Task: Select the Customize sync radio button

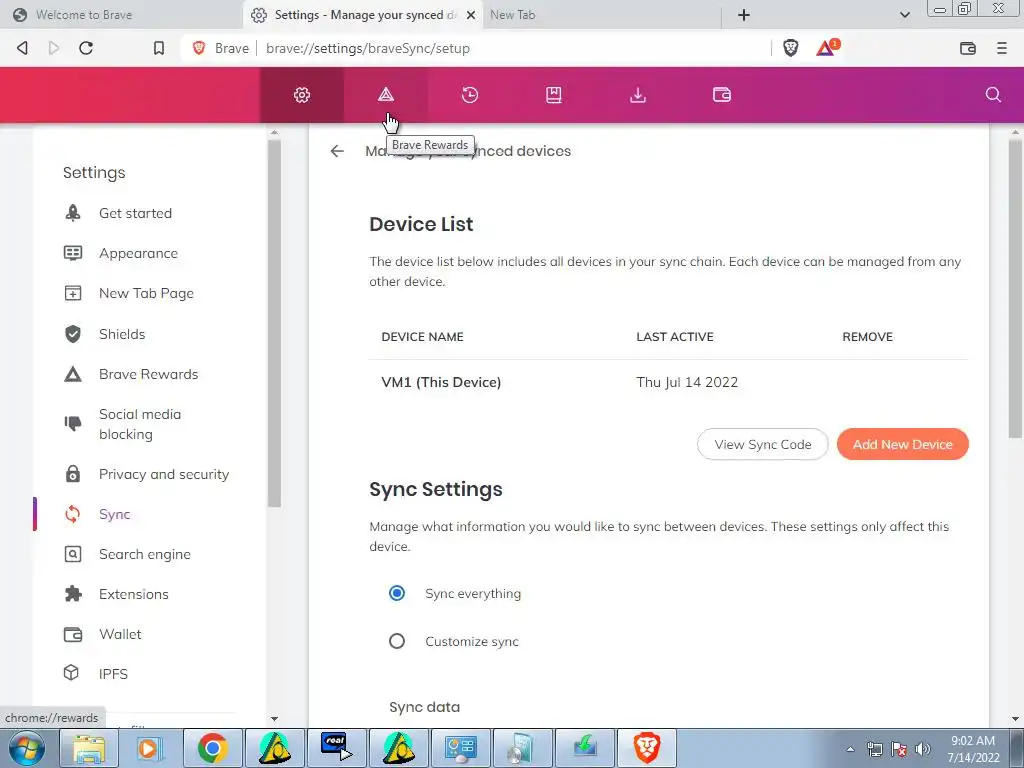Action: click(396, 641)
